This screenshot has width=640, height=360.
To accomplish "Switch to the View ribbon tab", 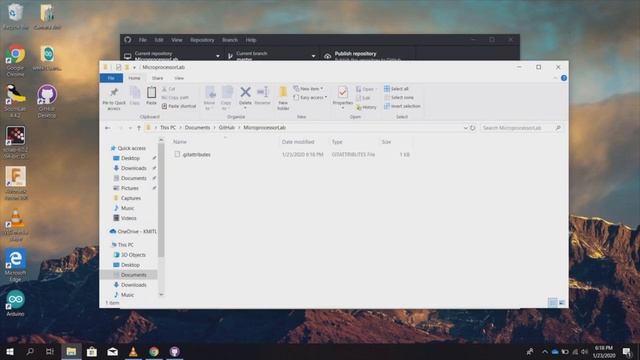I will tap(179, 78).
